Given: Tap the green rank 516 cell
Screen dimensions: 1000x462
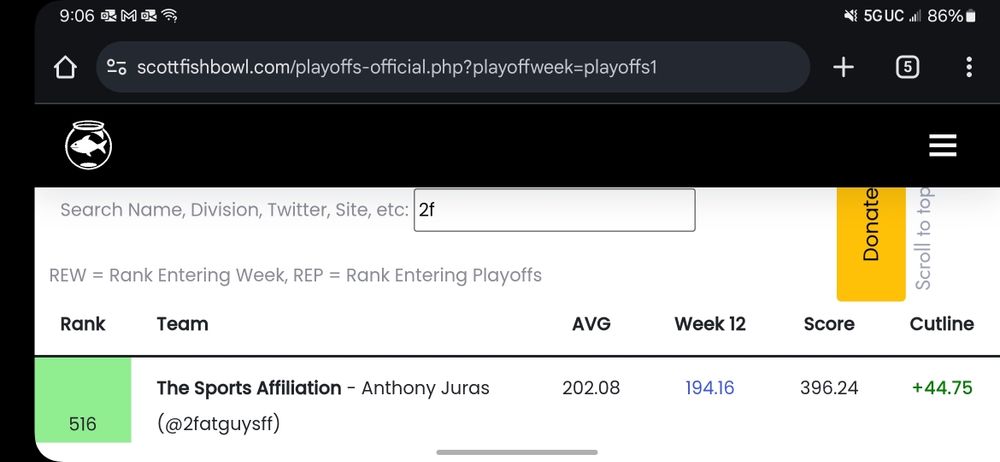Looking at the screenshot, I should coord(83,400).
